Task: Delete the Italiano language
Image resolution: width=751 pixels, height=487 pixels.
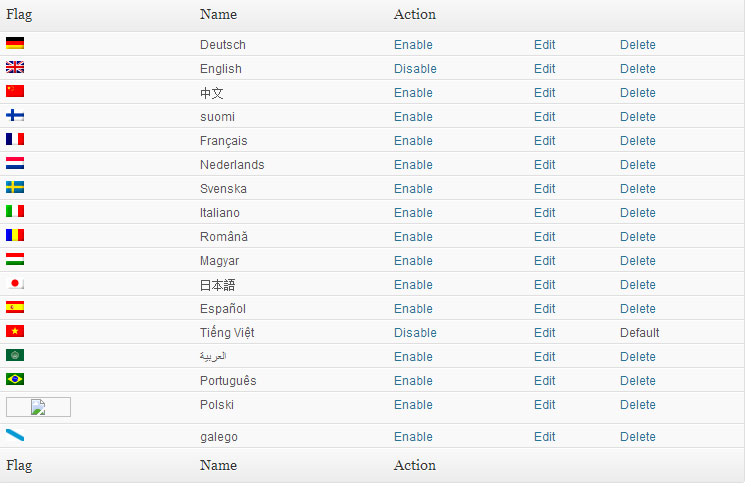Action: 637,213
